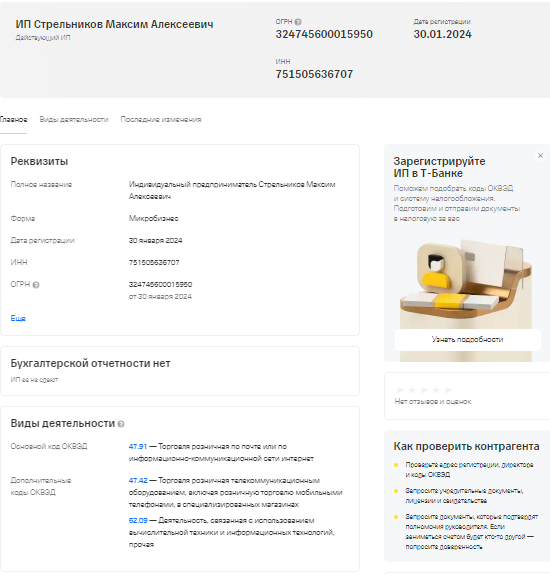This screenshot has height=575, width=550.
Task: Open OKVED code 62.09 link
Action: (138, 521)
